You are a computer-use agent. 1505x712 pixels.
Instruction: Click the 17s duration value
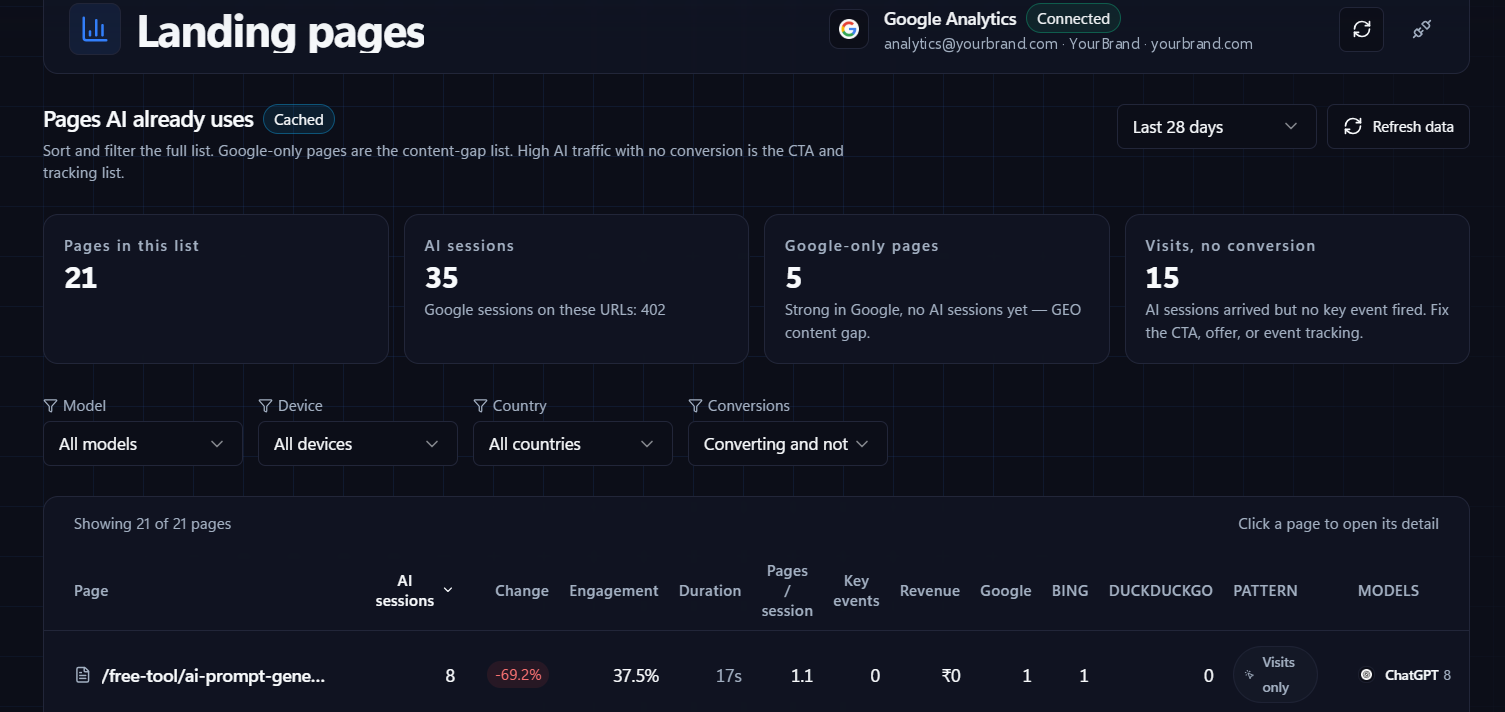(x=729, y=676)
